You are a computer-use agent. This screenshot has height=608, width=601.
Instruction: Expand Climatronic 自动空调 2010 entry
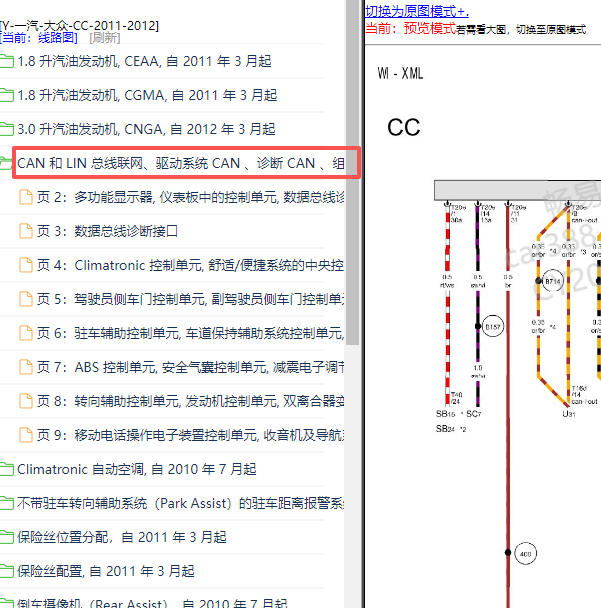click(137, 469)
